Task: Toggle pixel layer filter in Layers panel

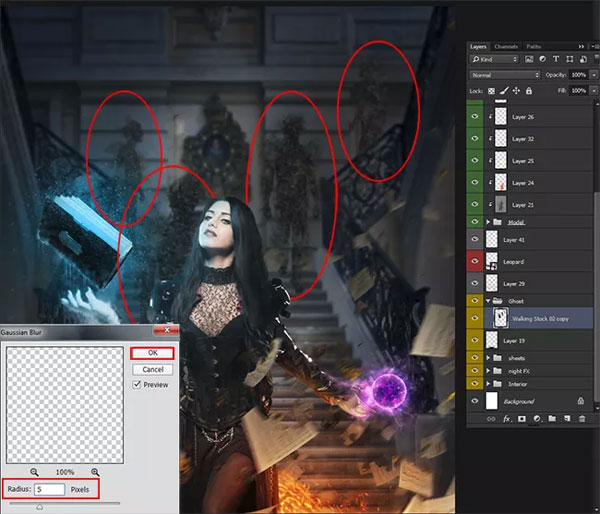Action: click(529, 59)
